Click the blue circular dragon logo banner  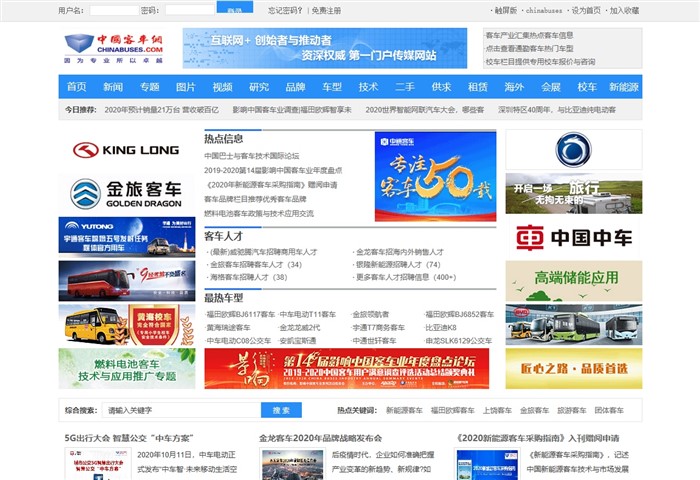click(574, 150)
